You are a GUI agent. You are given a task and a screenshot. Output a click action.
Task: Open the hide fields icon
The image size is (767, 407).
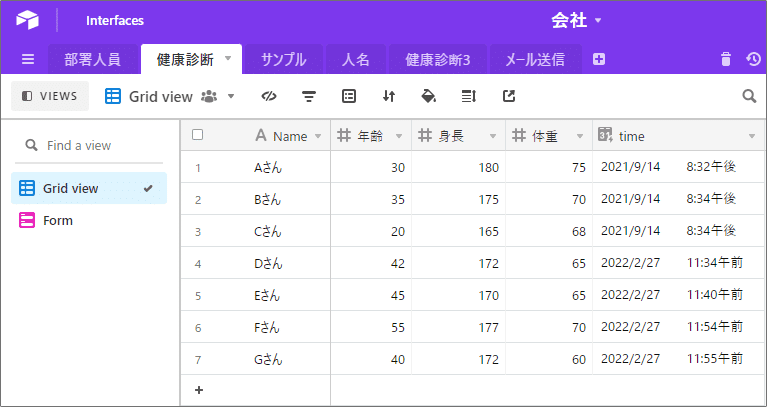(269, 96)
